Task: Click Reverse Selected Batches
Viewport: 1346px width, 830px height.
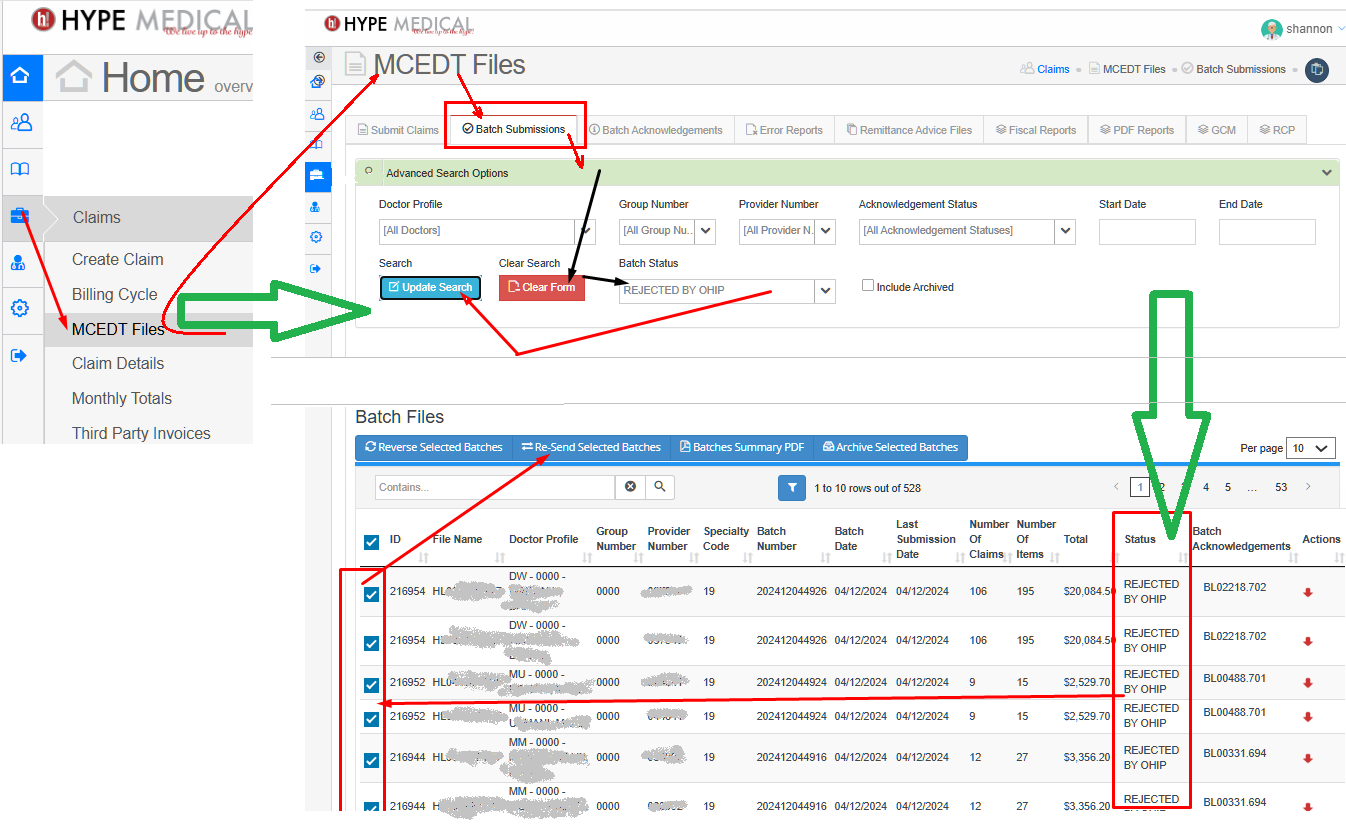Action: click(x=434, y=447)
